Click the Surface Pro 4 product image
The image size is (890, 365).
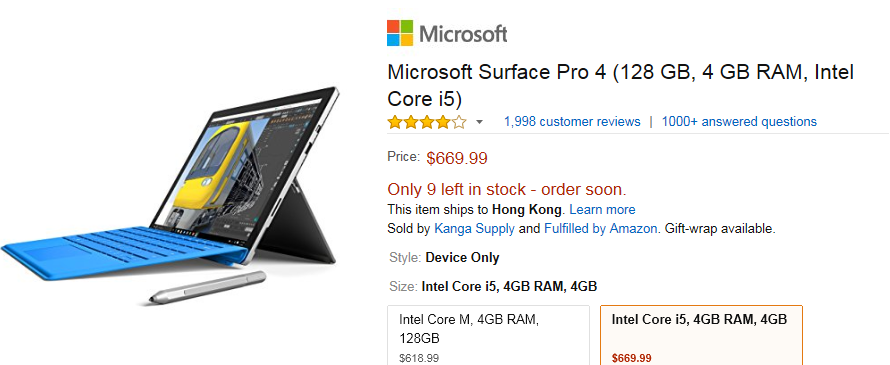pos(170,193)
